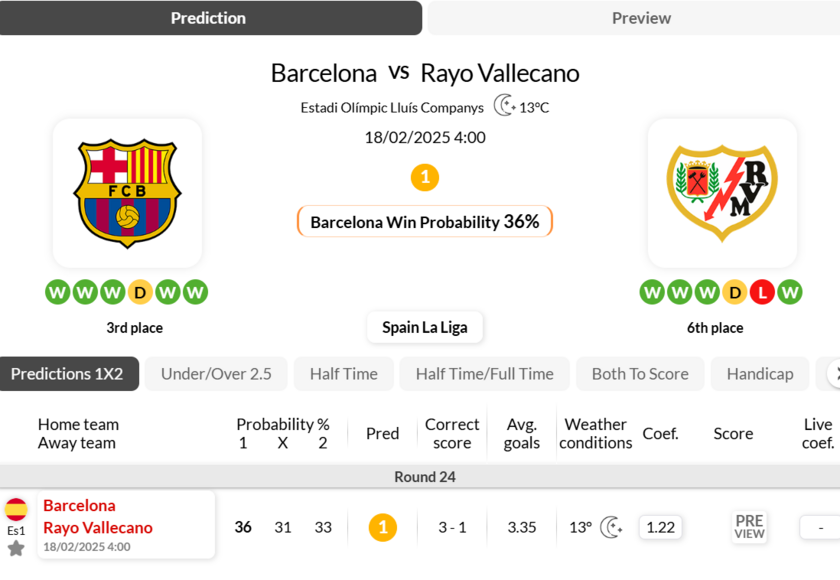840x580 pixels.
Task: Open the PRE VIEW match link
Action: (x=749, y=527)
